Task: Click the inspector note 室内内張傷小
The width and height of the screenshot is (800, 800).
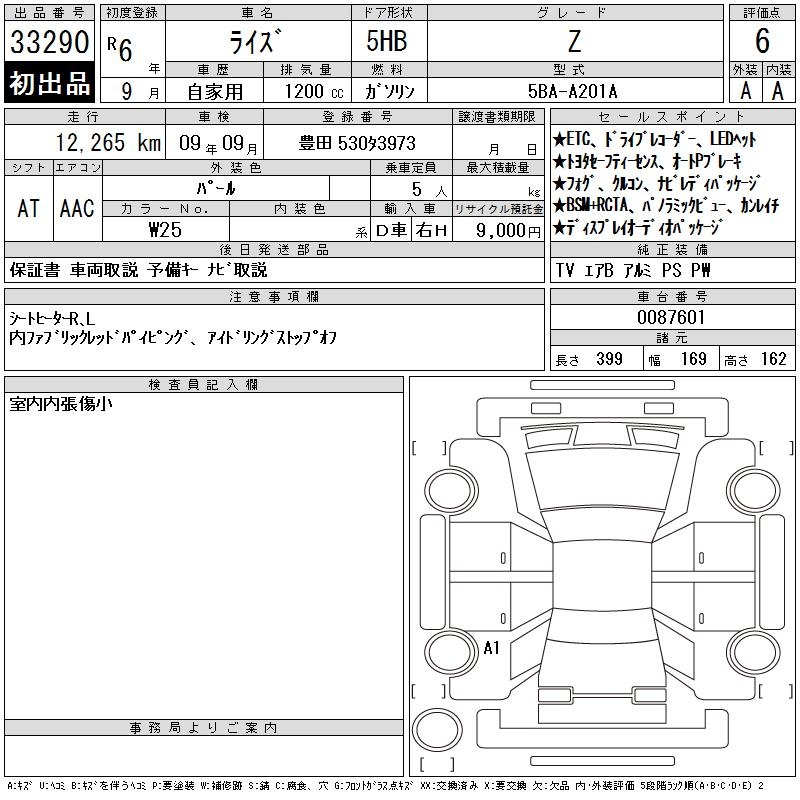Action: tap(61, 404)
